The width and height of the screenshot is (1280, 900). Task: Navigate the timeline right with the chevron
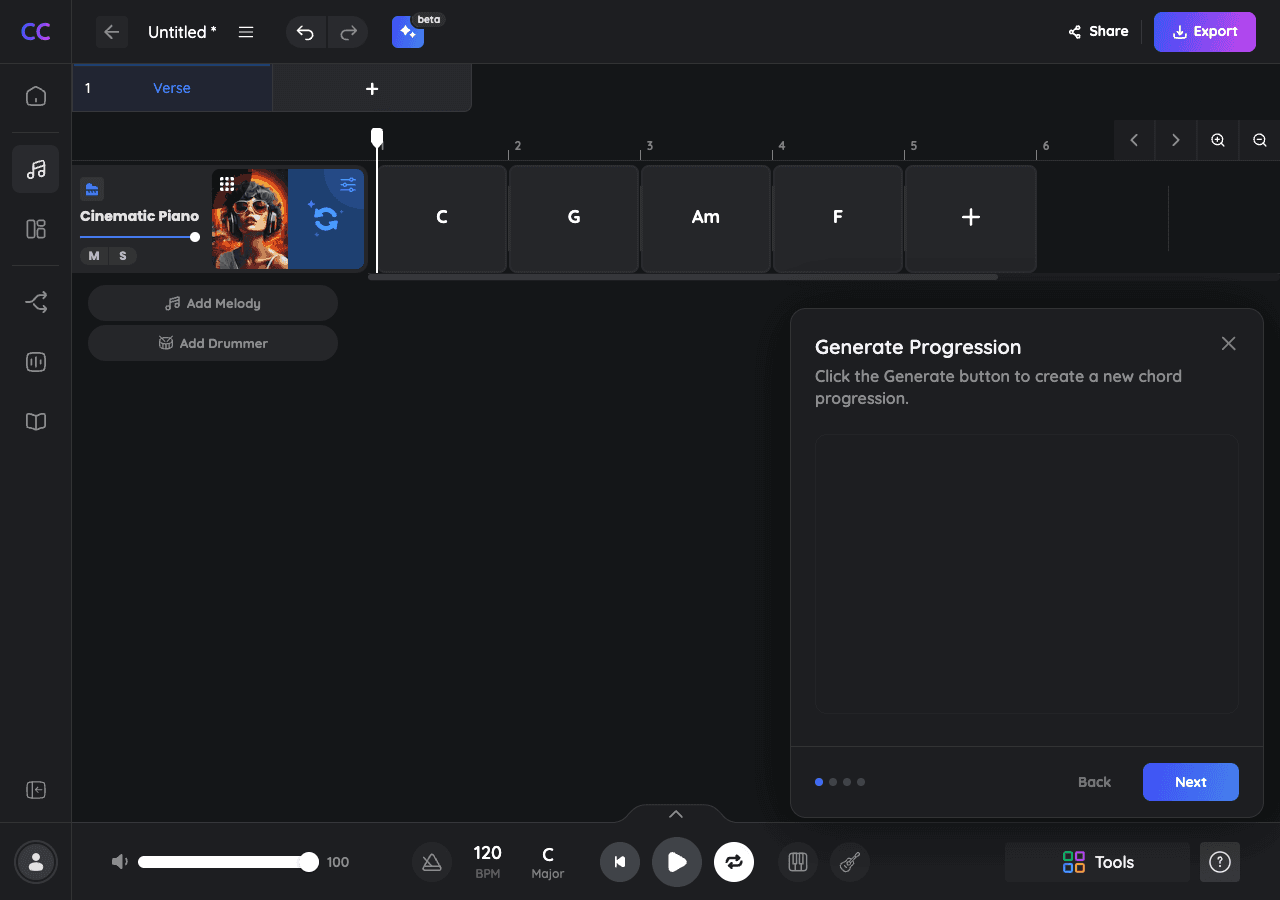[x=1176, y=140]
